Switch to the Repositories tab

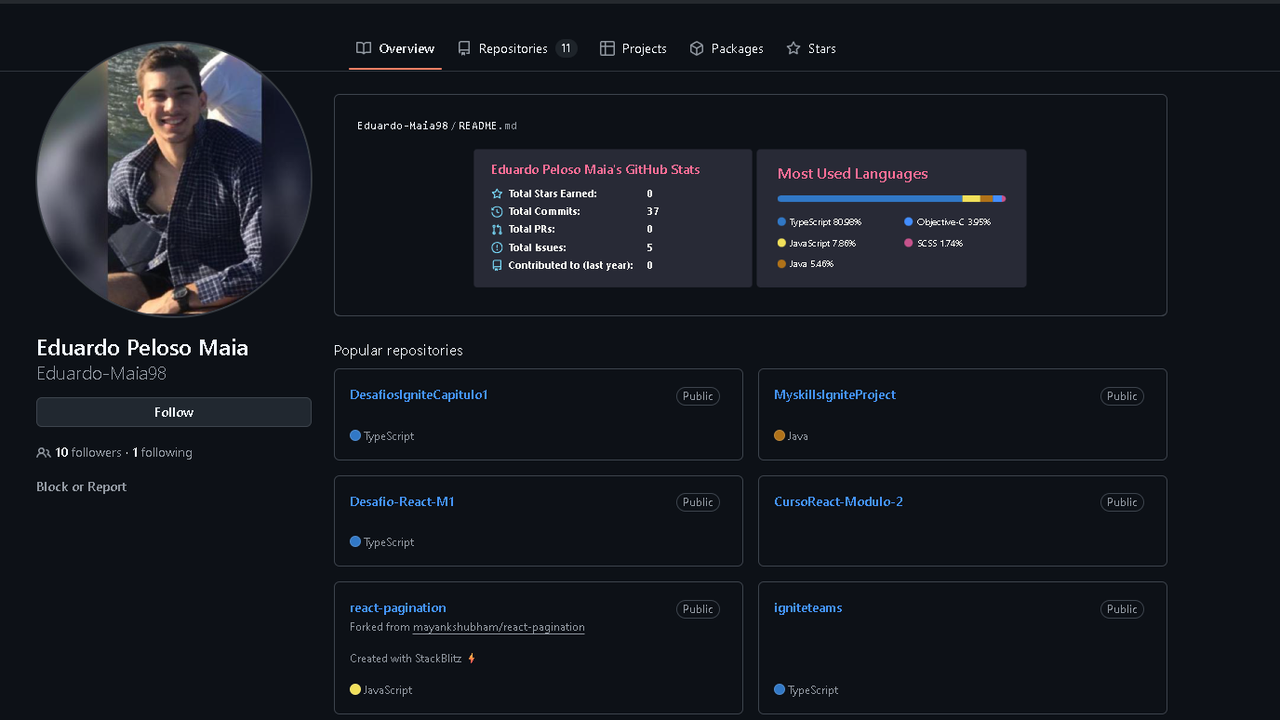[x=517, y=48]
